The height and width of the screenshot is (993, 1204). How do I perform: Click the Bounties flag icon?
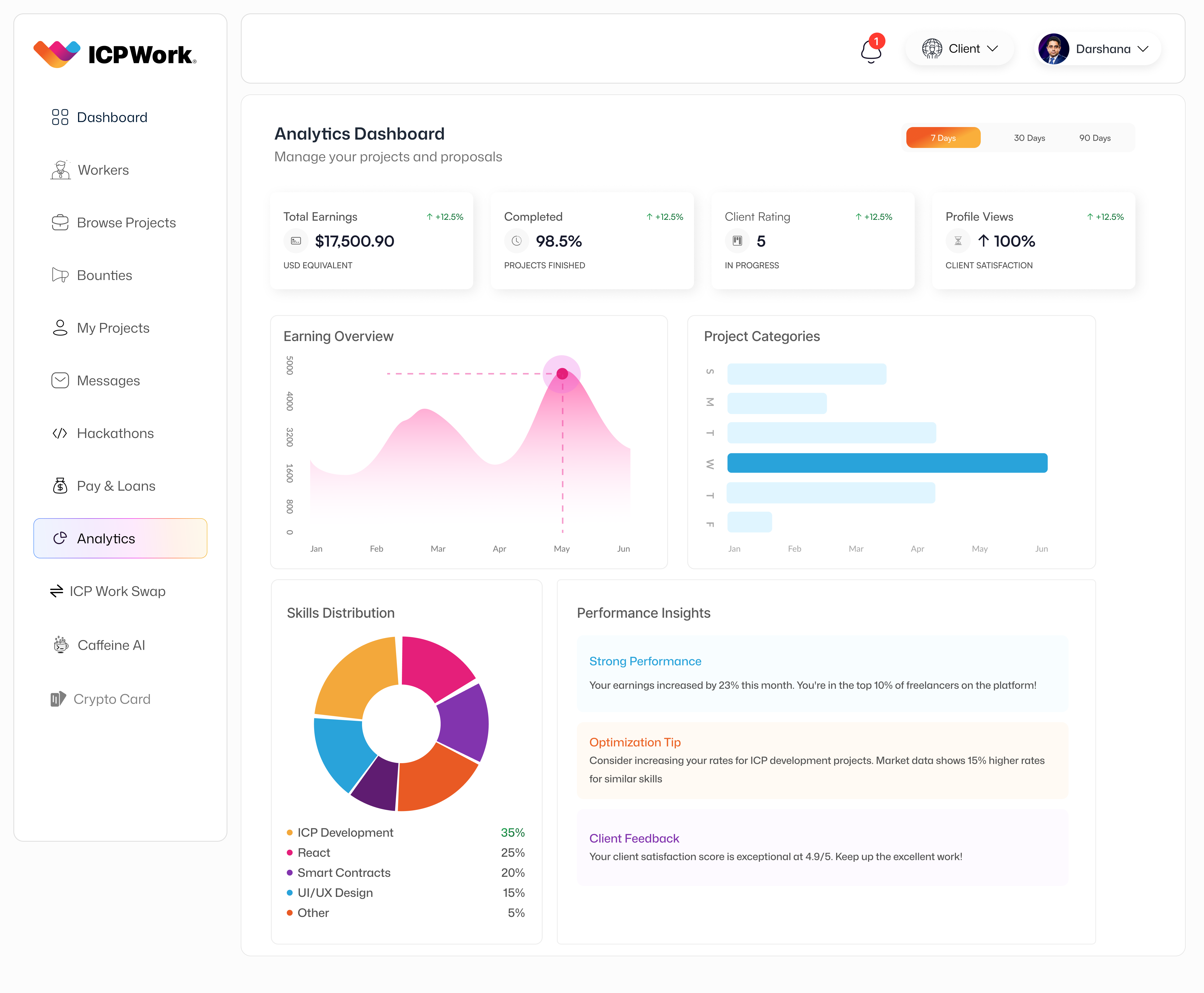pos(60,275)
